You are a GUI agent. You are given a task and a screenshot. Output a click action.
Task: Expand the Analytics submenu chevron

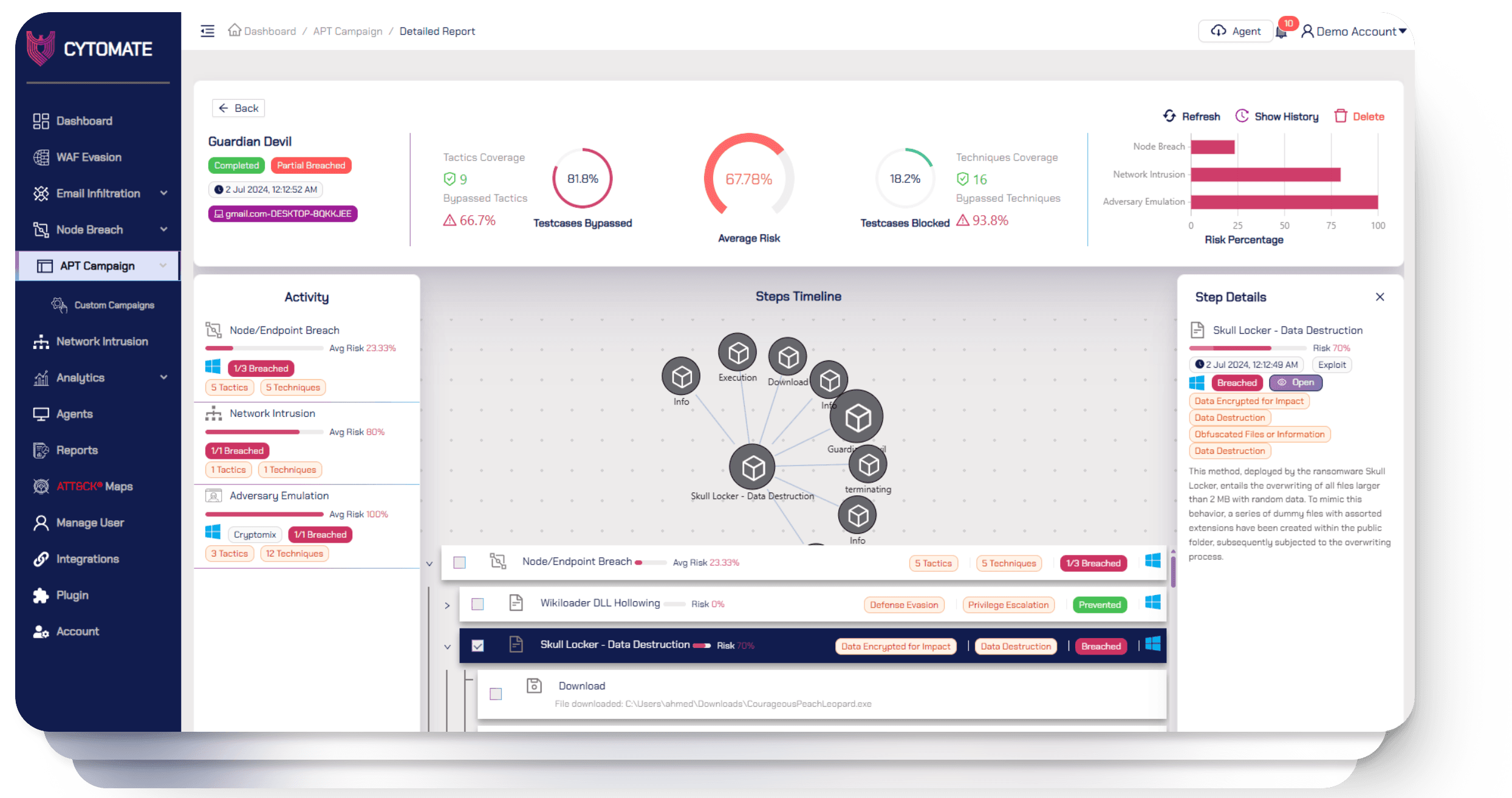(x=163, y=377)
